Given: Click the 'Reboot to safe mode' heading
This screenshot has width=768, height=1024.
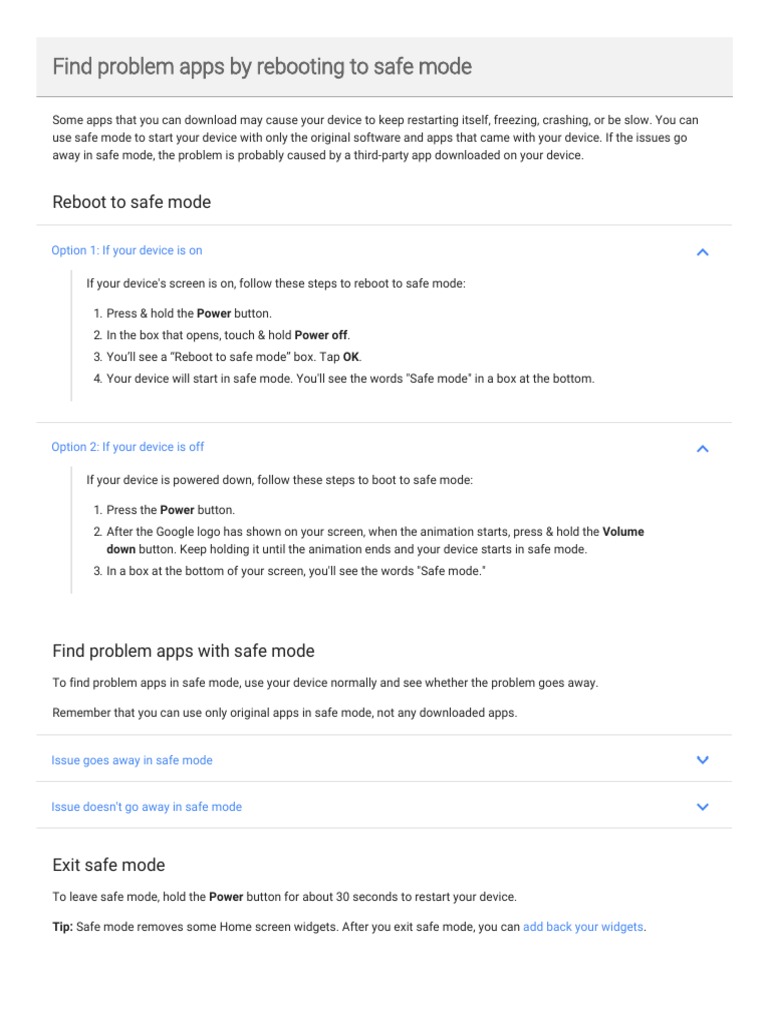Looking at the screenshot, I should click(131, 202).
